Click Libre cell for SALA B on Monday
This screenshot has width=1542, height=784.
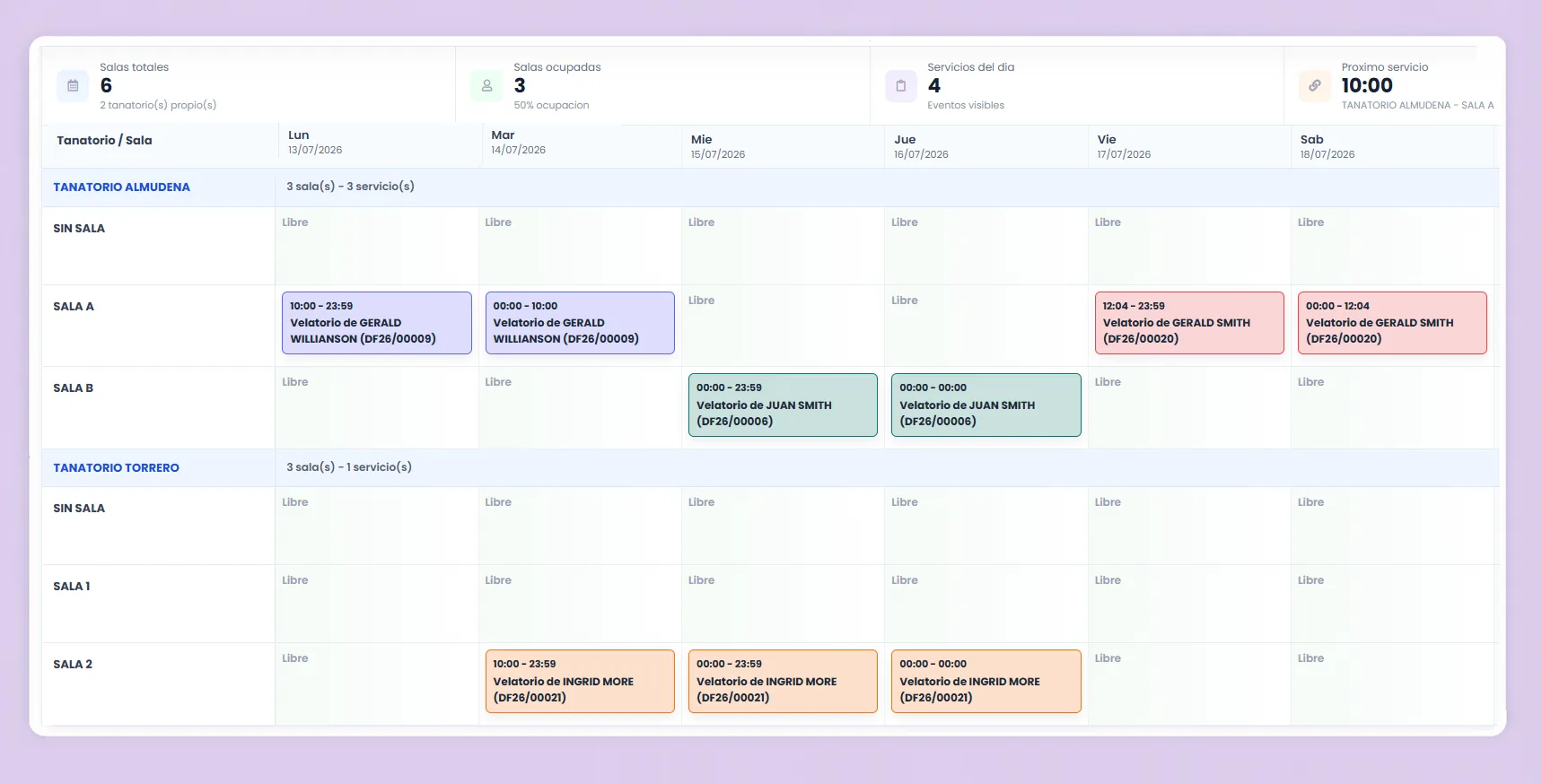click(377, 408)
